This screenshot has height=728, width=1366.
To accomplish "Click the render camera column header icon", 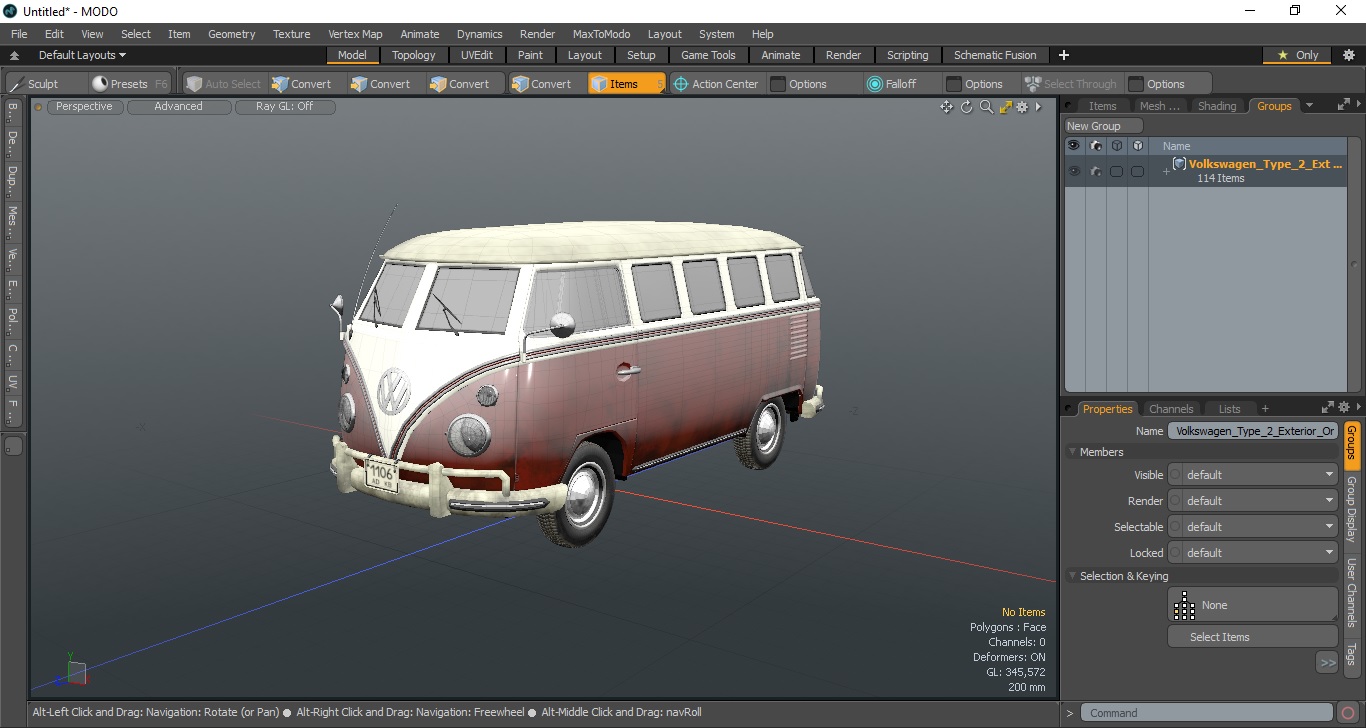I will [1096, 146].
